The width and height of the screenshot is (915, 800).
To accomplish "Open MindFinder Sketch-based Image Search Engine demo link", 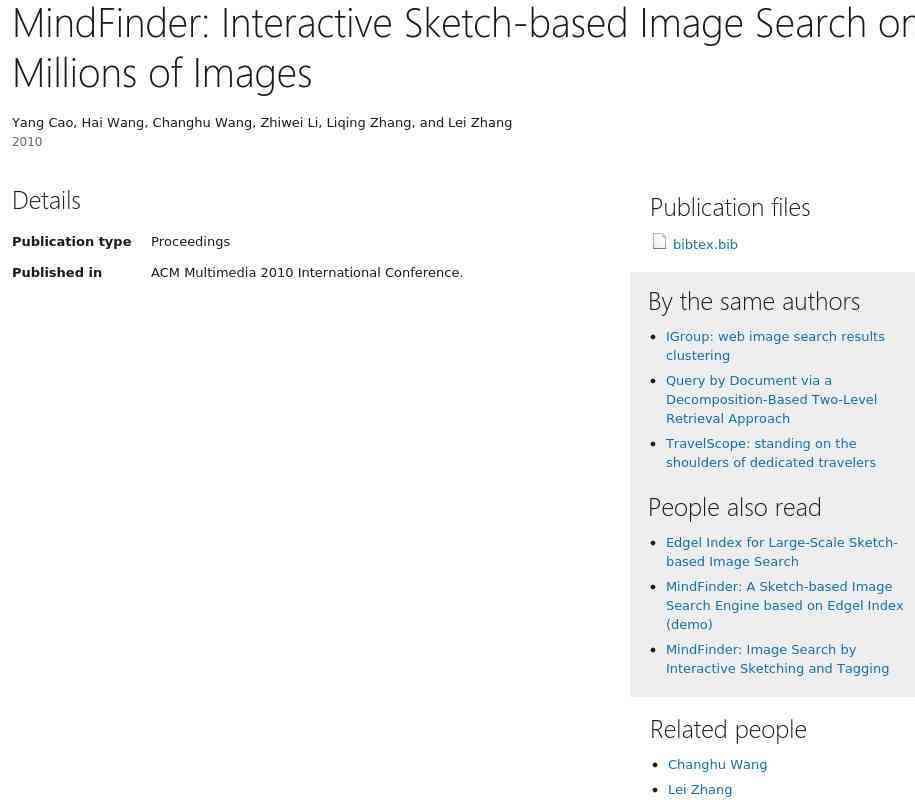I will [x=784, y=606].
